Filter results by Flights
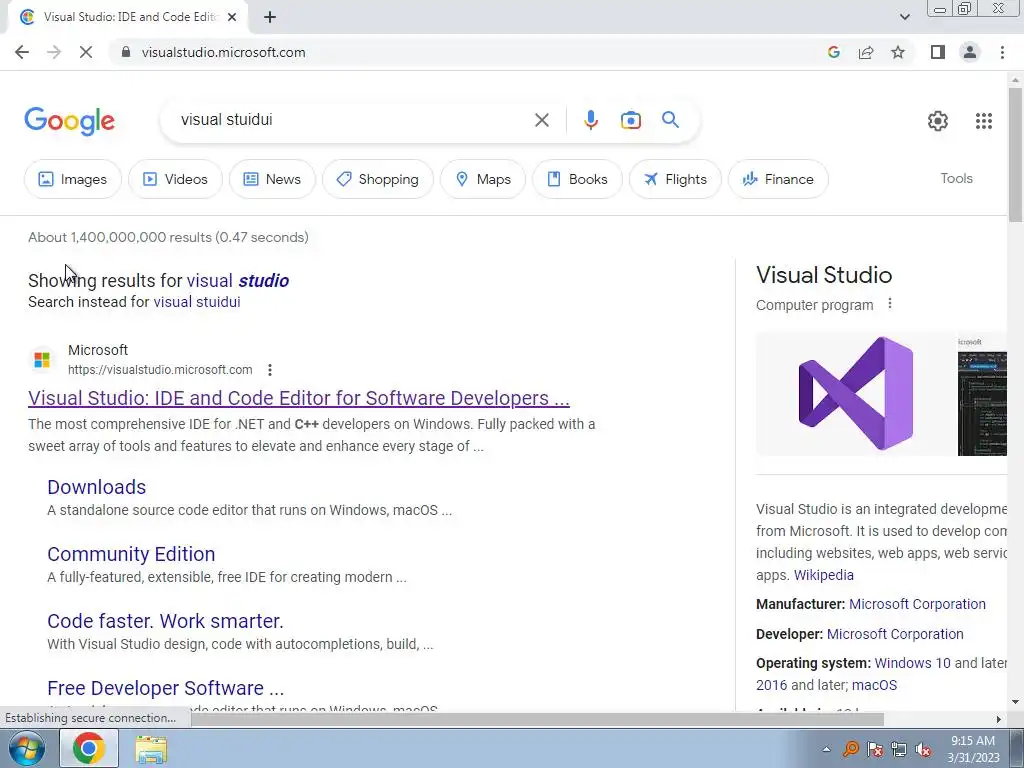 [675, 179]
